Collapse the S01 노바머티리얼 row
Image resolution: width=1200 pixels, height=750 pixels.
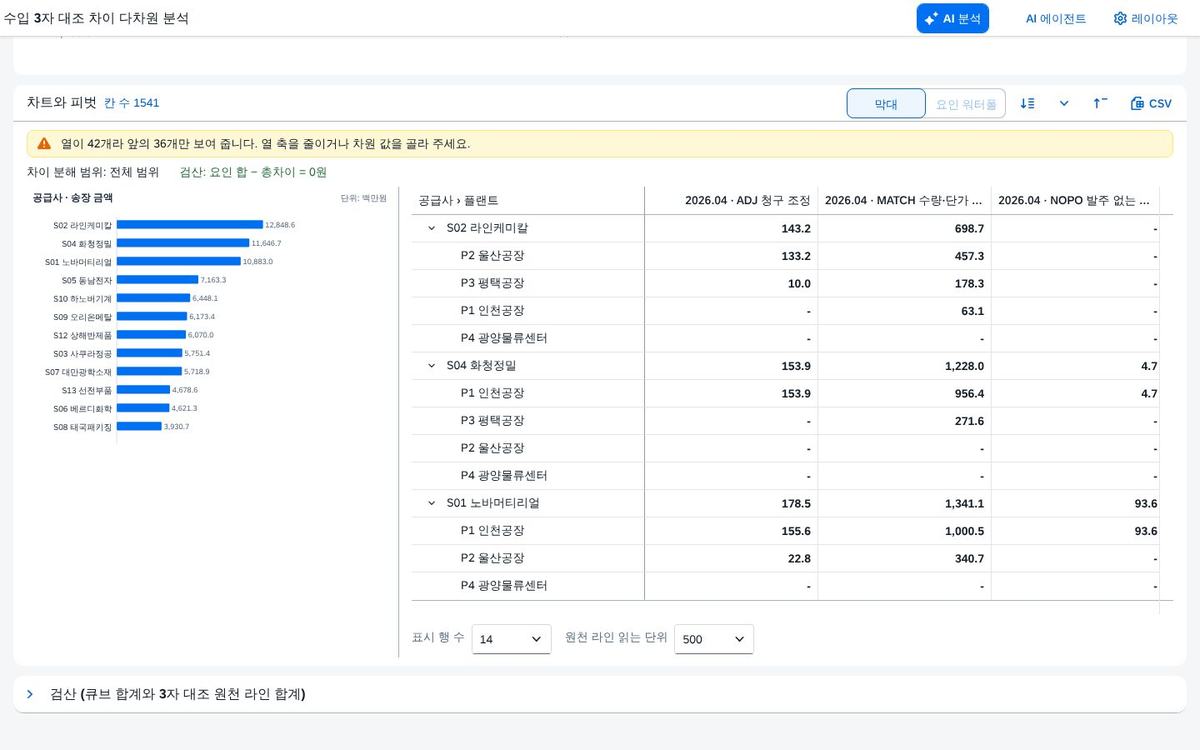[x=432, y=503]
